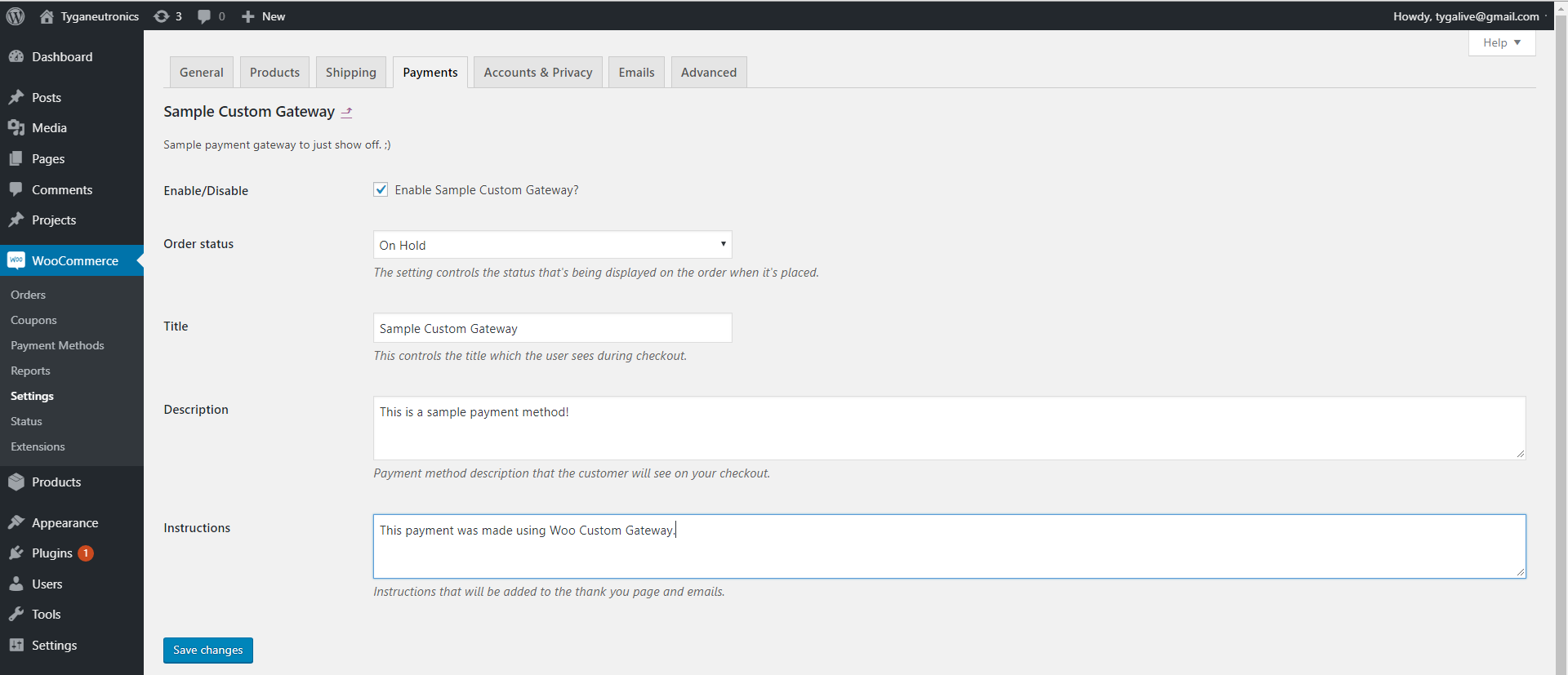This screenshot has width=1568, height=675.
Task: Switch to the General tab
Action: (x=202, y=72)
